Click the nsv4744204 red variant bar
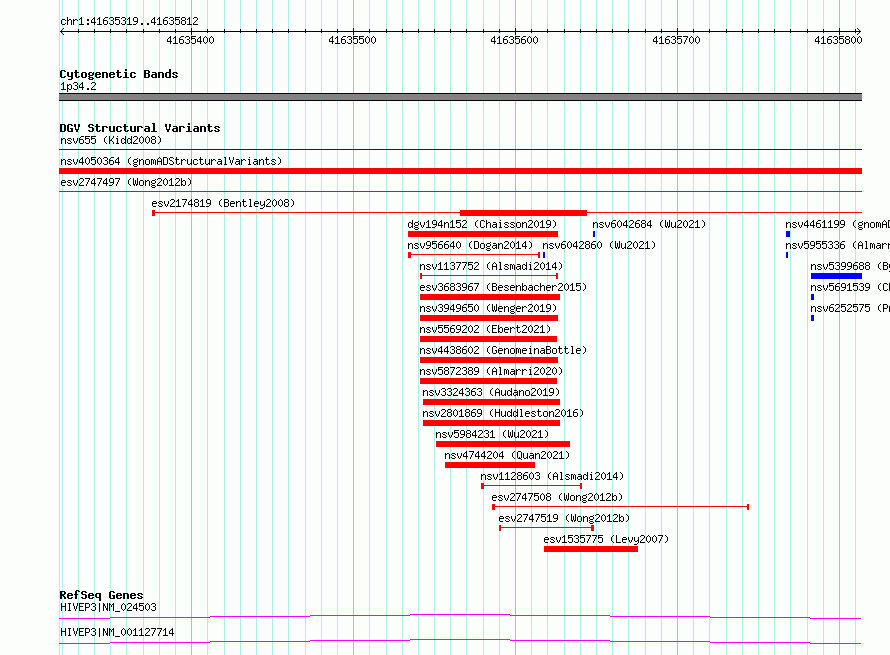 coord(490,465)
